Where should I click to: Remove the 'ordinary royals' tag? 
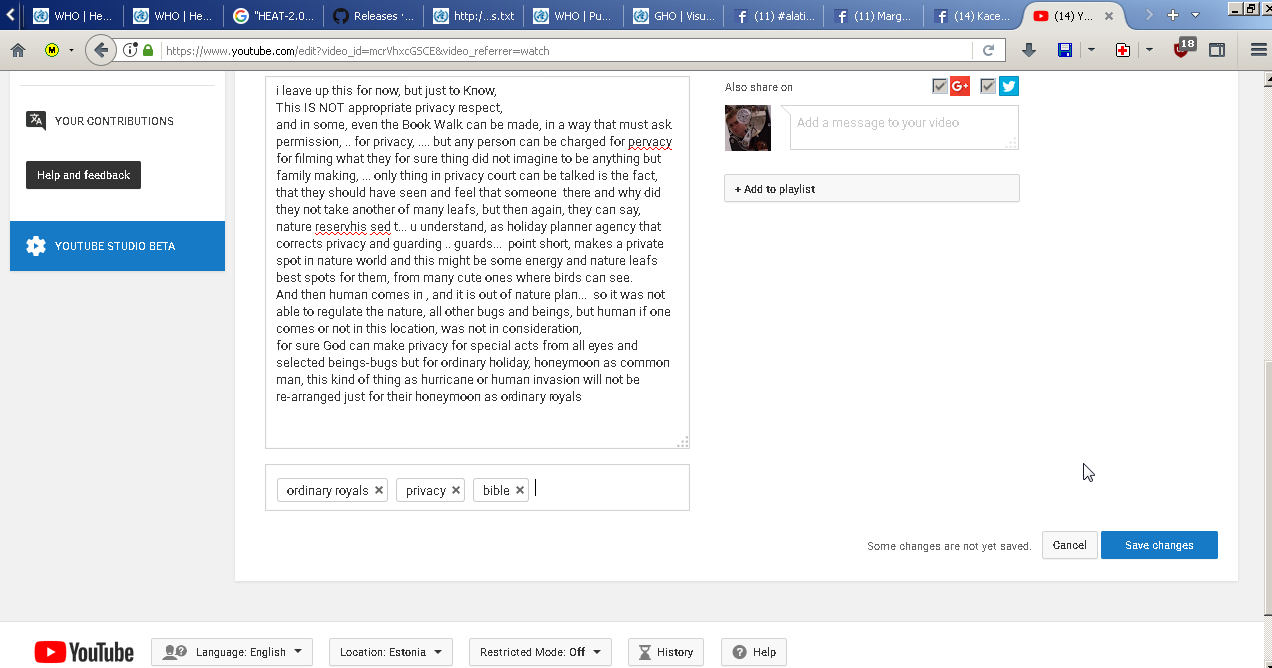378,490
